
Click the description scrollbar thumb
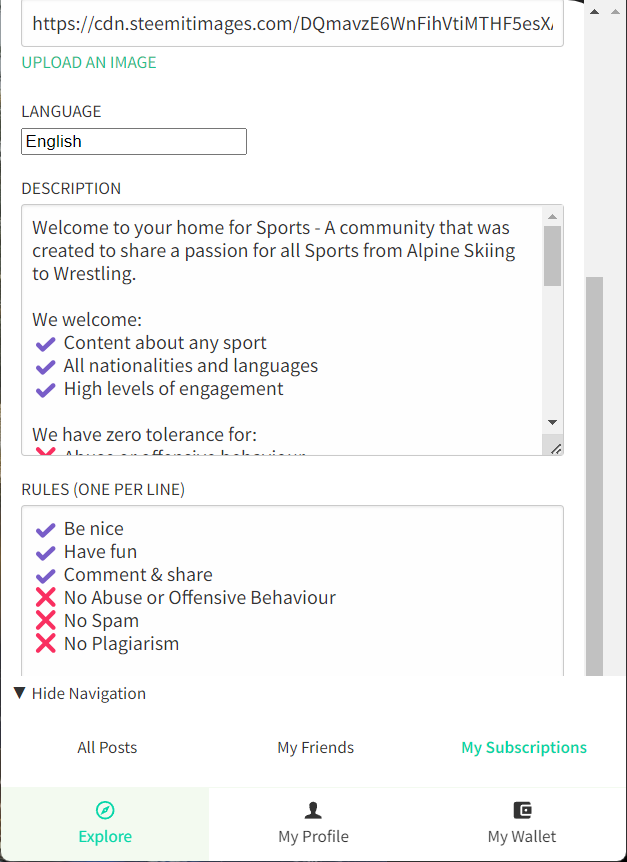click(553, 256)
